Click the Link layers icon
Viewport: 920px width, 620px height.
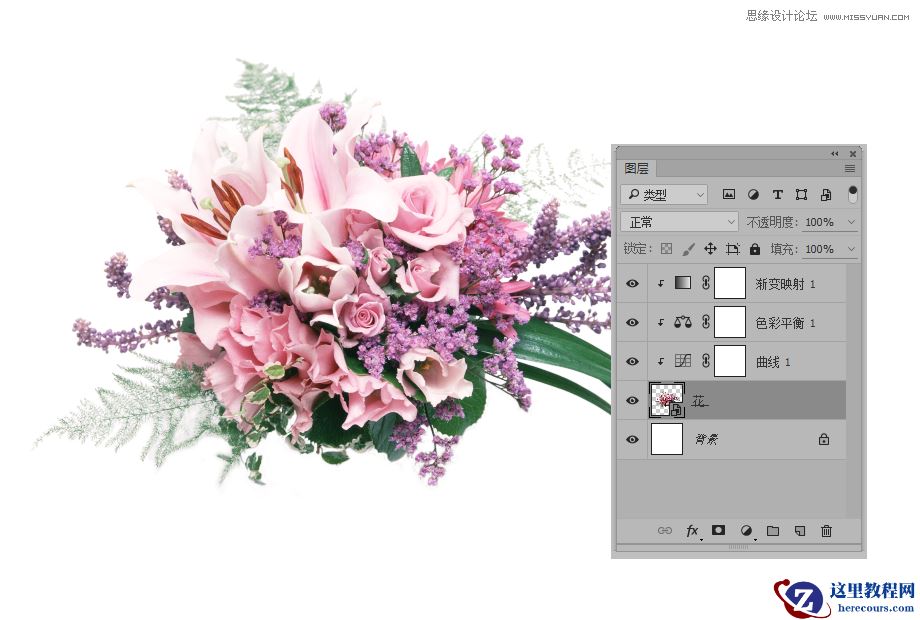pyautogui.click(x=665, y=530)
